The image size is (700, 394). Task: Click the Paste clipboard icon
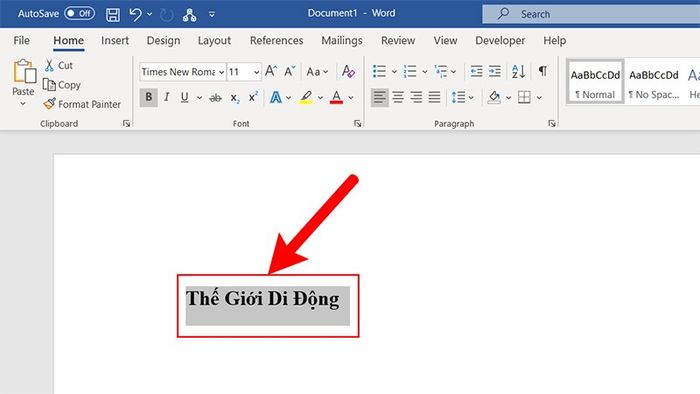tap(24, 71)
